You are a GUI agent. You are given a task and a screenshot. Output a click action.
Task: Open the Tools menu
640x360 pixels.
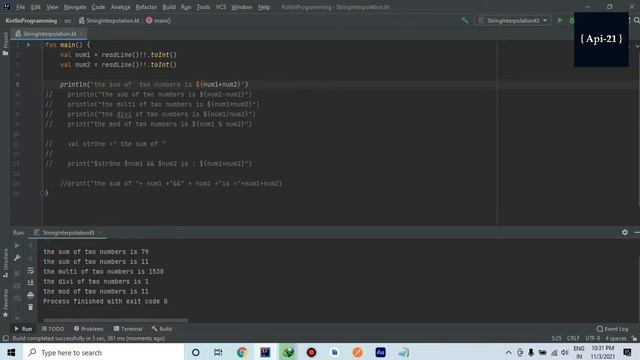[x=203, y=7]
